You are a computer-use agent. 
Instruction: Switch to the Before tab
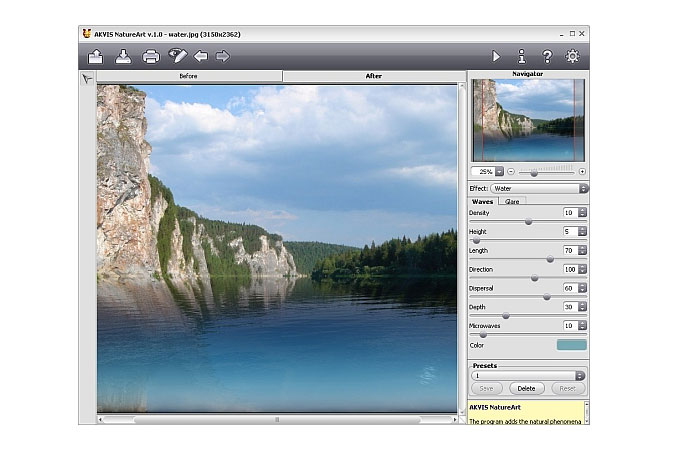[189, 76]
